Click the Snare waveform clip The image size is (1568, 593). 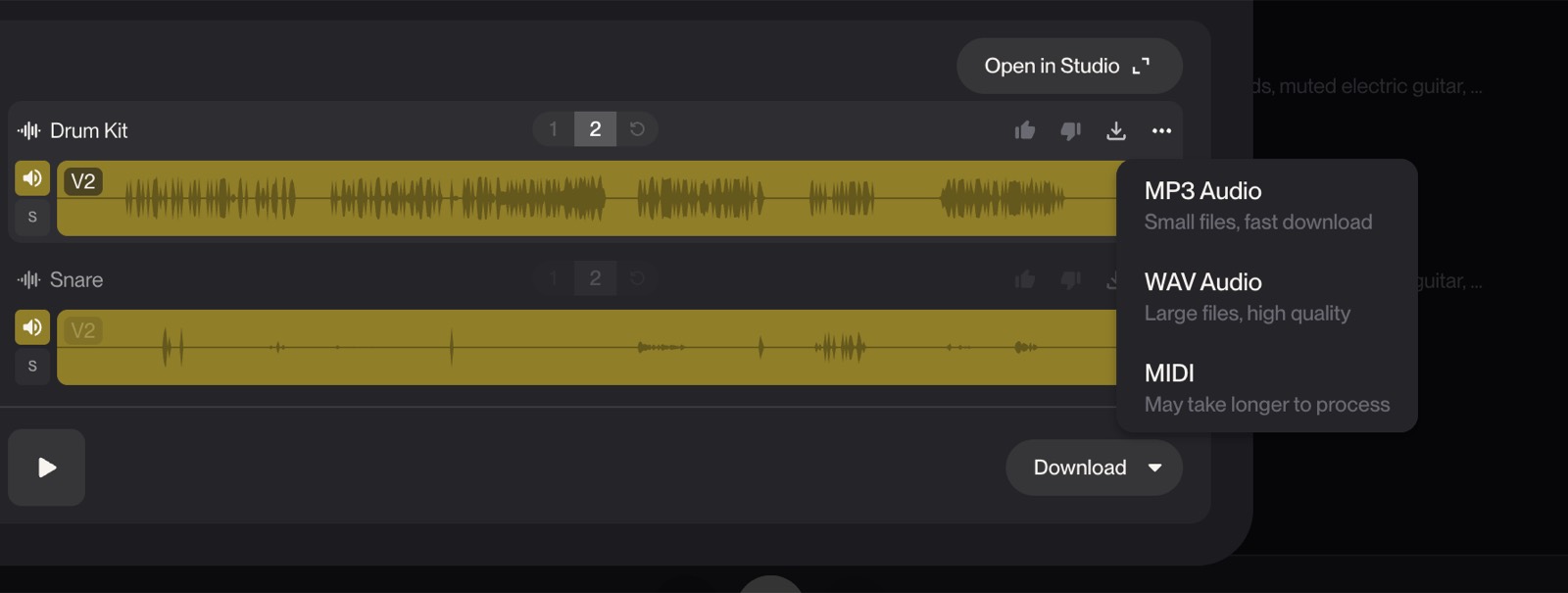coord(586,347)
